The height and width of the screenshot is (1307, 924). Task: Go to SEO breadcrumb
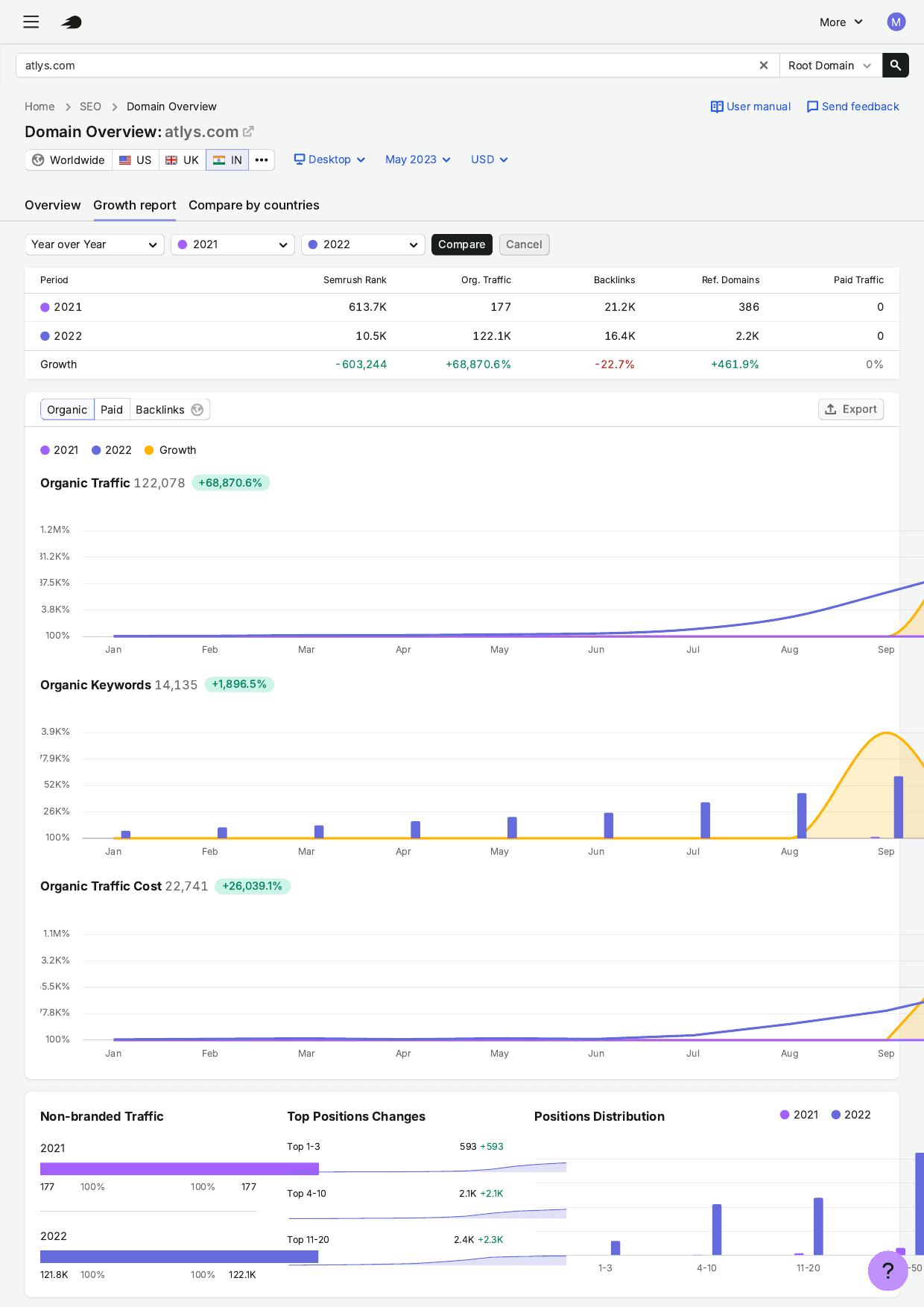(90, 107)
